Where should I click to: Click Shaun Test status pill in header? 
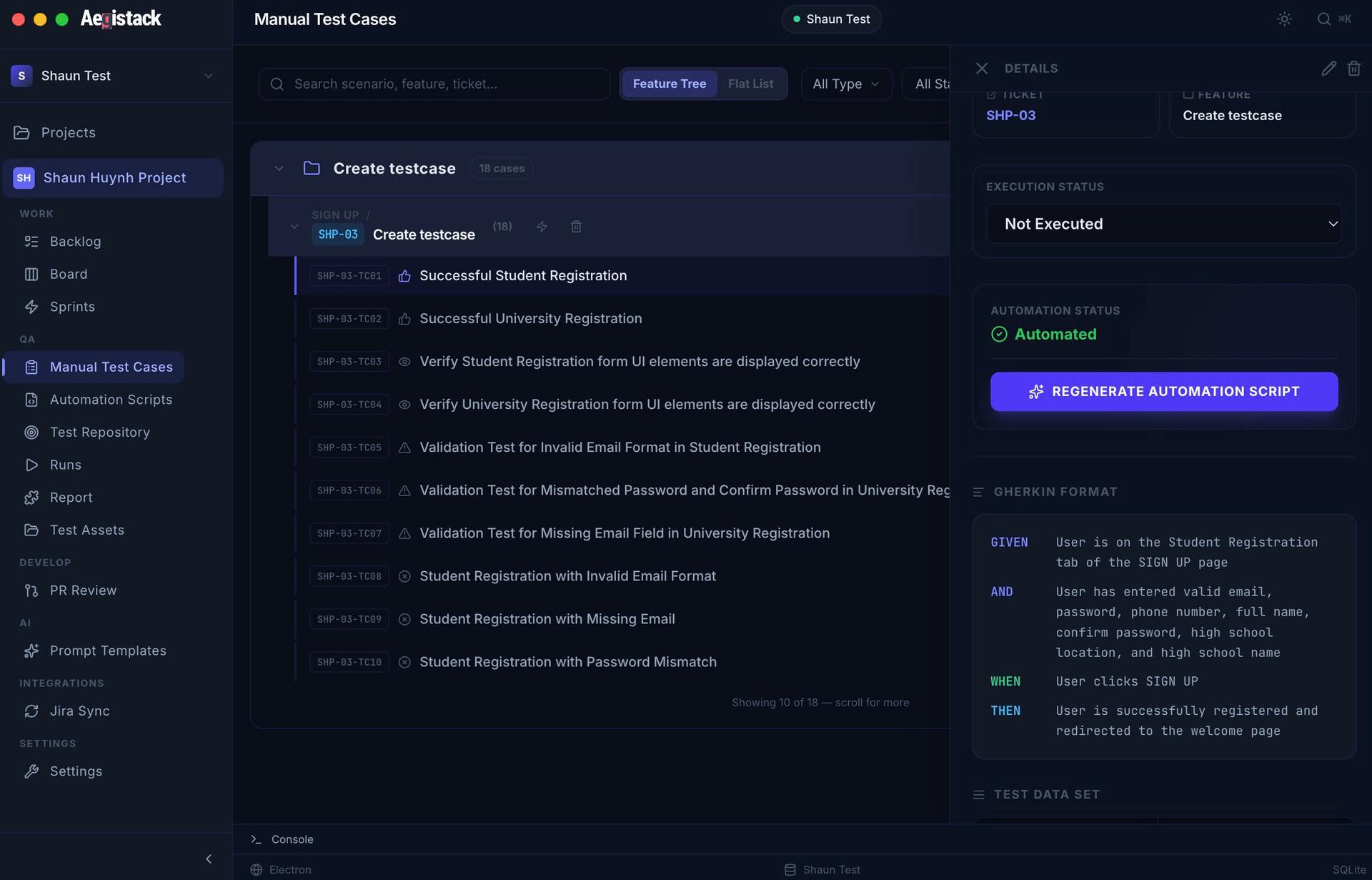coord(831,19)
